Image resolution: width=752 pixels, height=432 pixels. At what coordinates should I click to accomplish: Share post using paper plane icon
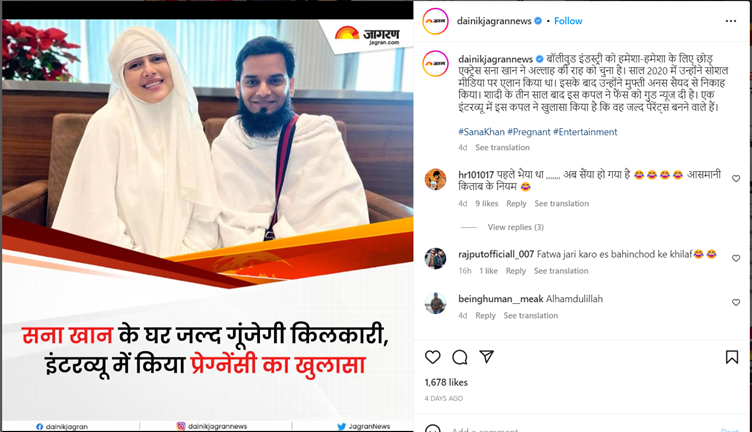tap(486, 356)
